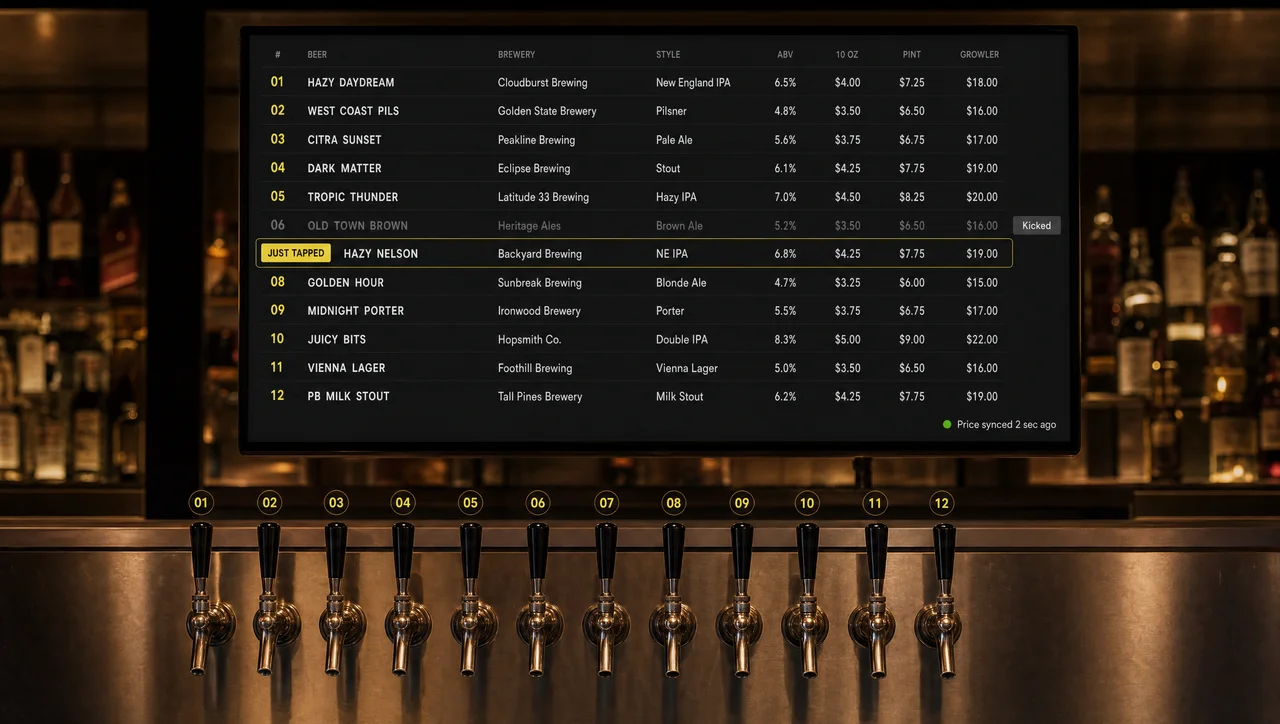This screenshot has width=1280, height=724.
Task: Click the $22.00 growler price
Action: click(x=982, y=340)
